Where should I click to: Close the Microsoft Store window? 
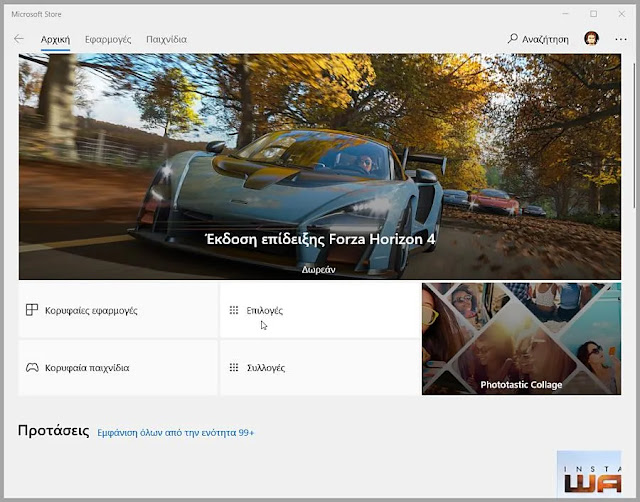[621, 14]
